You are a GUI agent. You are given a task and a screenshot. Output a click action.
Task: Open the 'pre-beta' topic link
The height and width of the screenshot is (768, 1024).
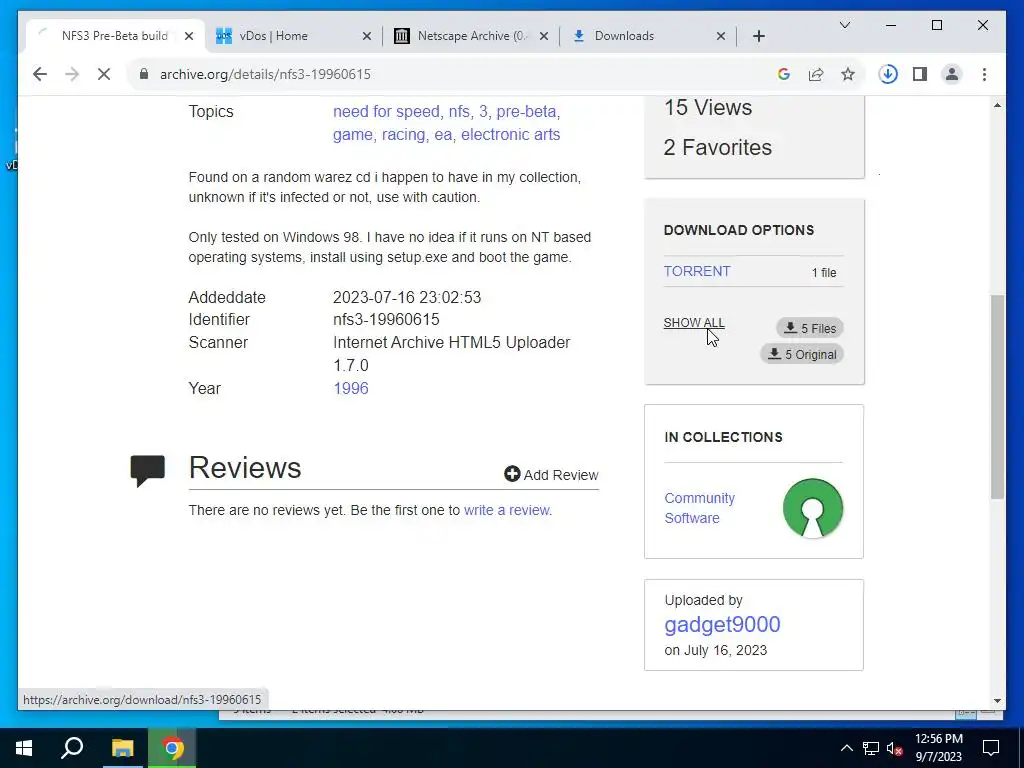point(526,112)
